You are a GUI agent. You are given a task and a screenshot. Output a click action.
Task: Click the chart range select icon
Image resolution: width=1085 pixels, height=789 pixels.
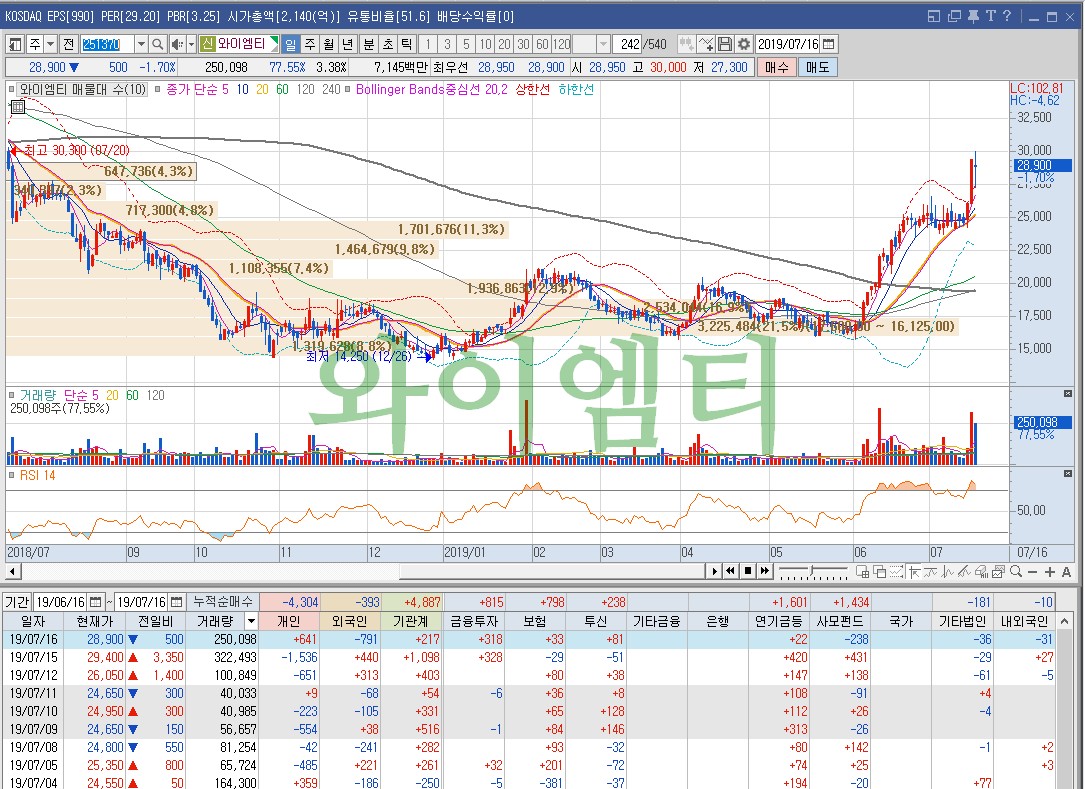coord(895,572)
